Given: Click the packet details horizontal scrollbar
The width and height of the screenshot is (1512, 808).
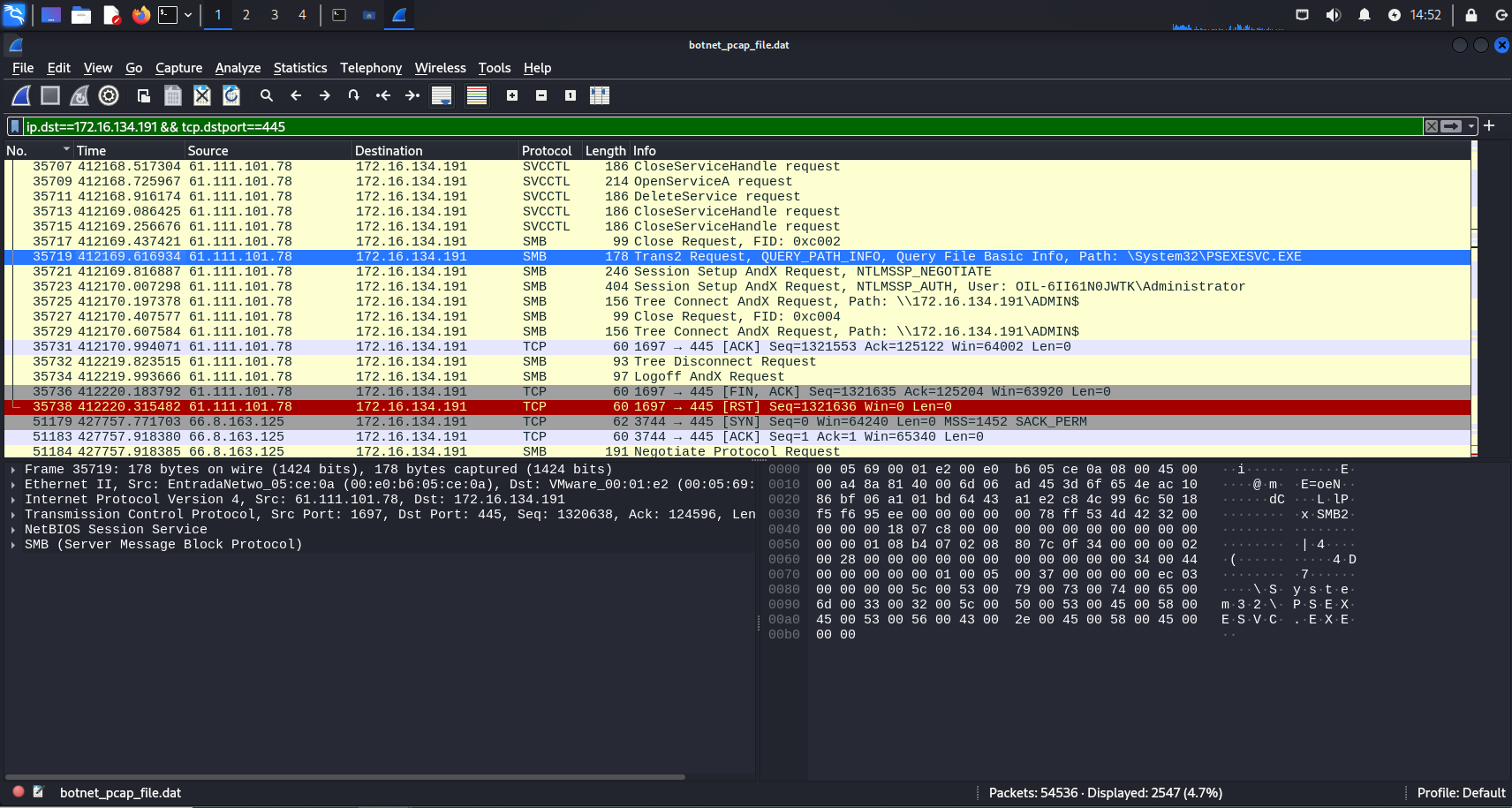Looking at the screenshot, I should [344, 777].
